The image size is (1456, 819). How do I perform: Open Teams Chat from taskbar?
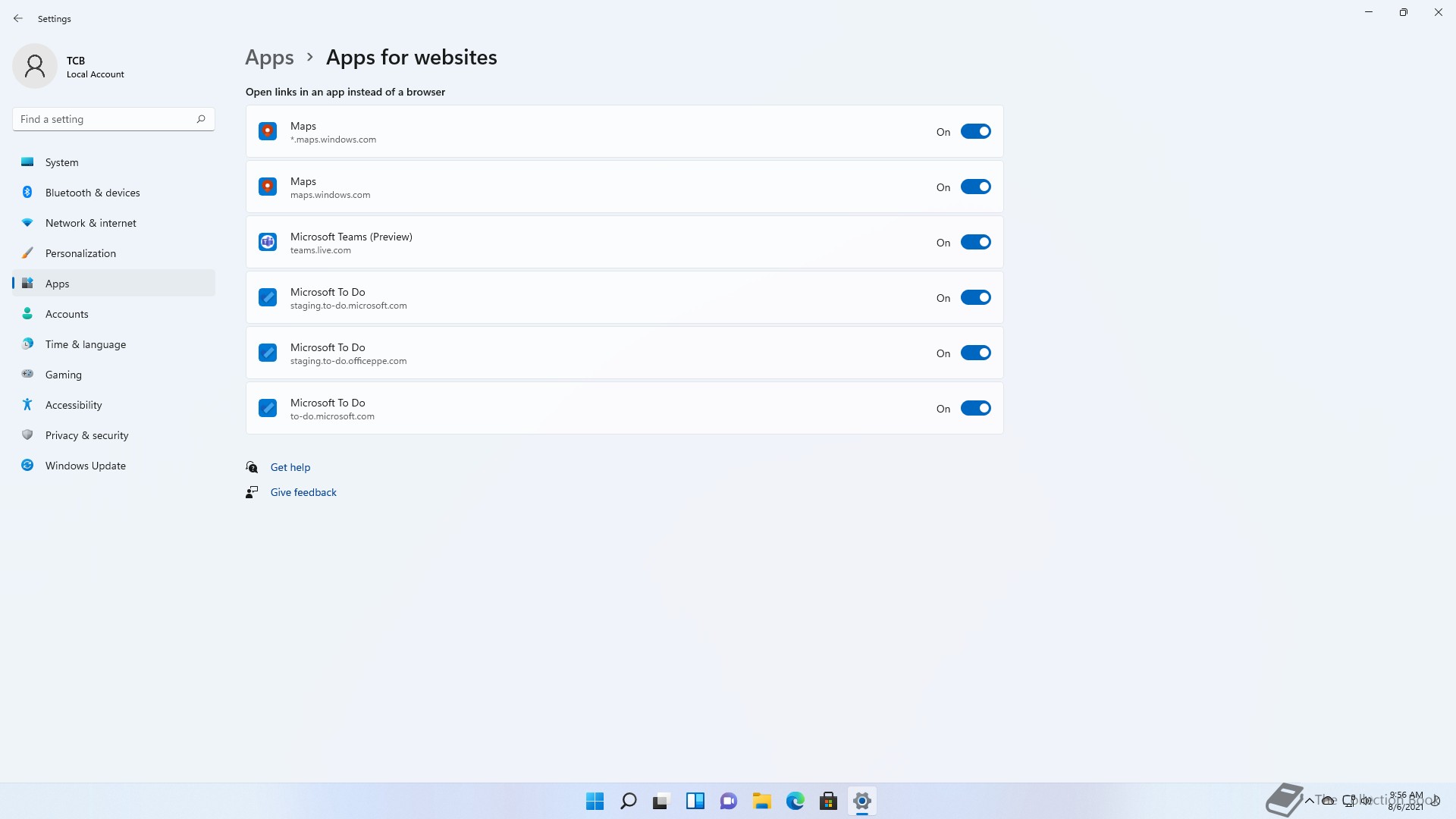729,801
